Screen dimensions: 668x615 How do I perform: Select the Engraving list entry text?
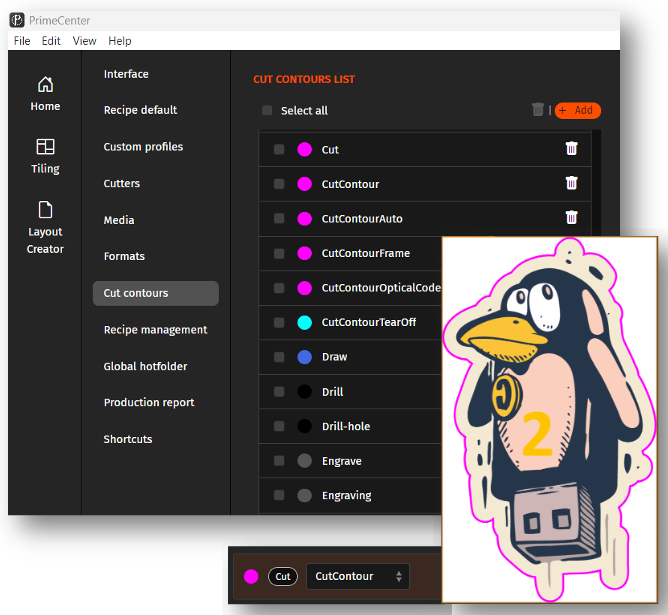346,495
